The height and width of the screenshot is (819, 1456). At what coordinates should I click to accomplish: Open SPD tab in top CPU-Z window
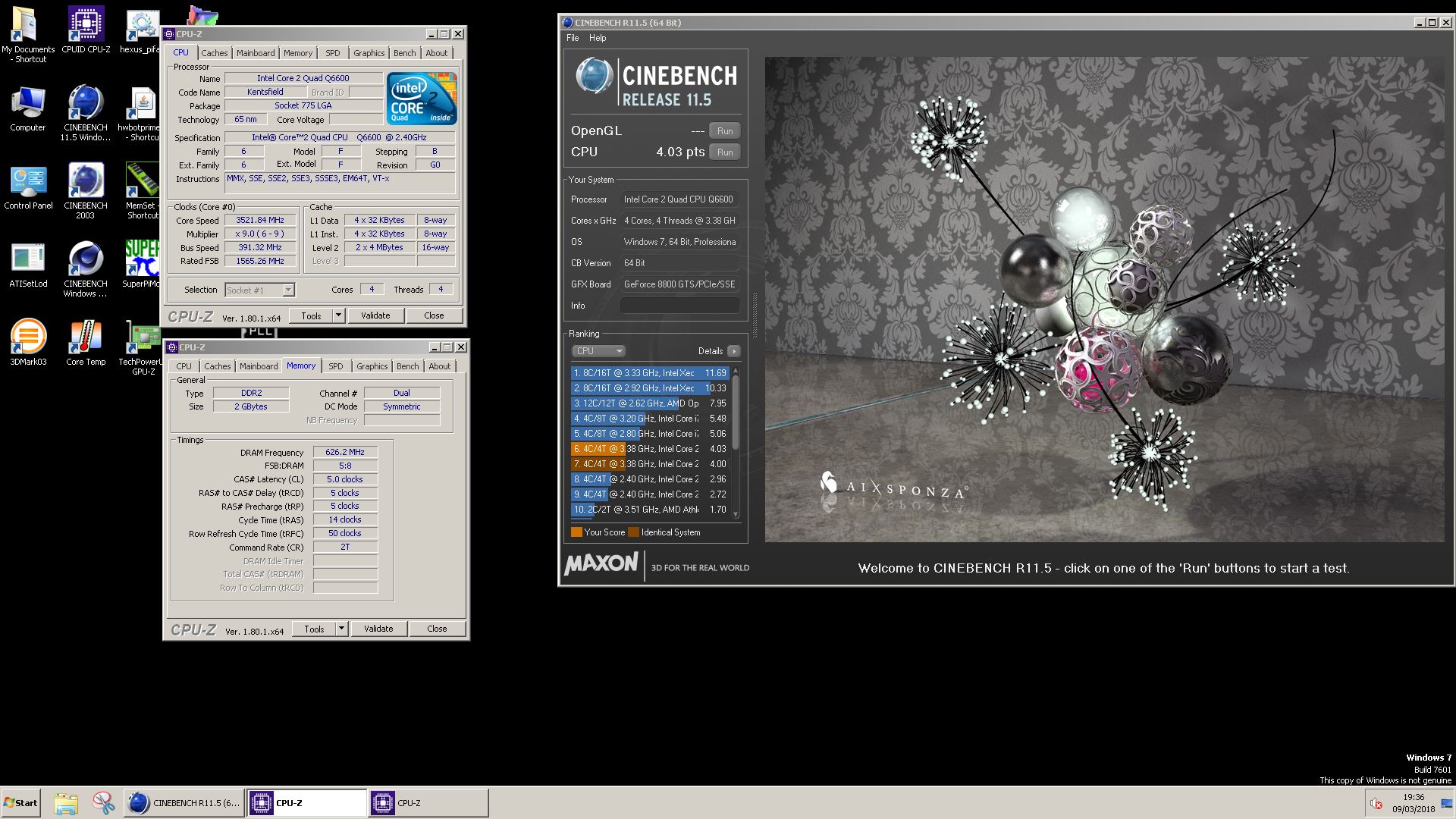point(333,53)
